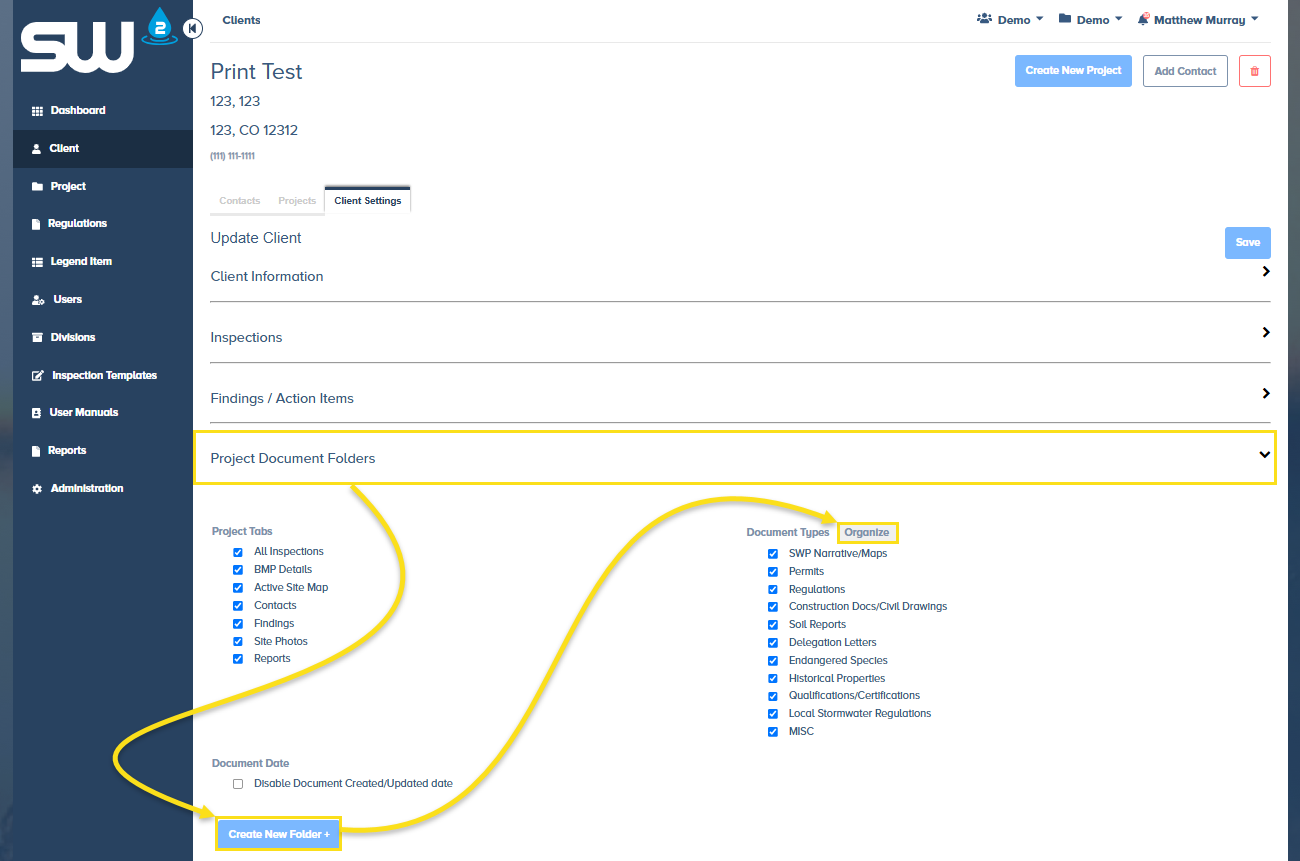Viewport: 1300px width, 861px height.
Task: Switch to the Contacts tab
Action: tap(239, 200)
